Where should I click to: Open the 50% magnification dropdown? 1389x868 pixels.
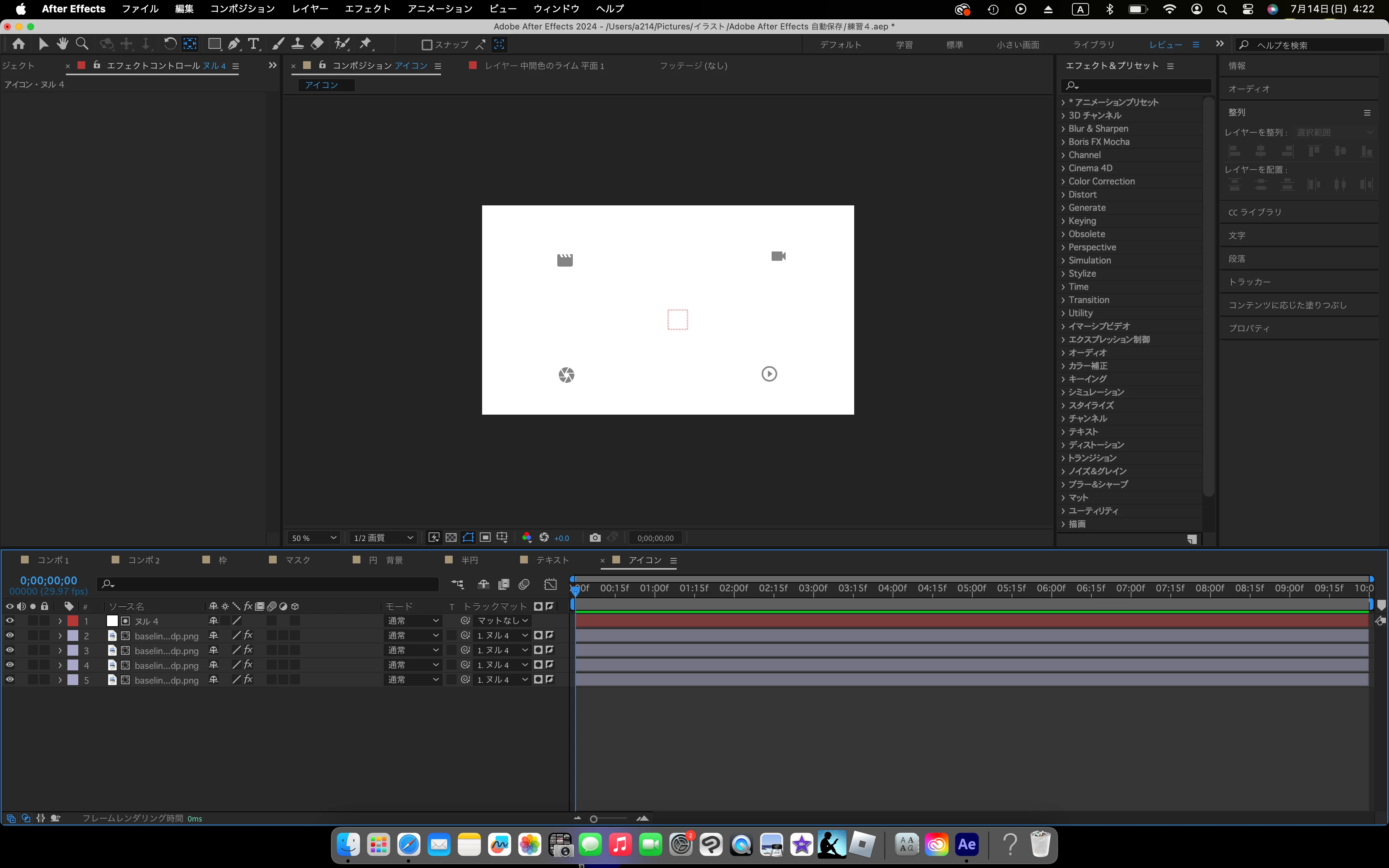pyautogui.click(x=314, y=538)
